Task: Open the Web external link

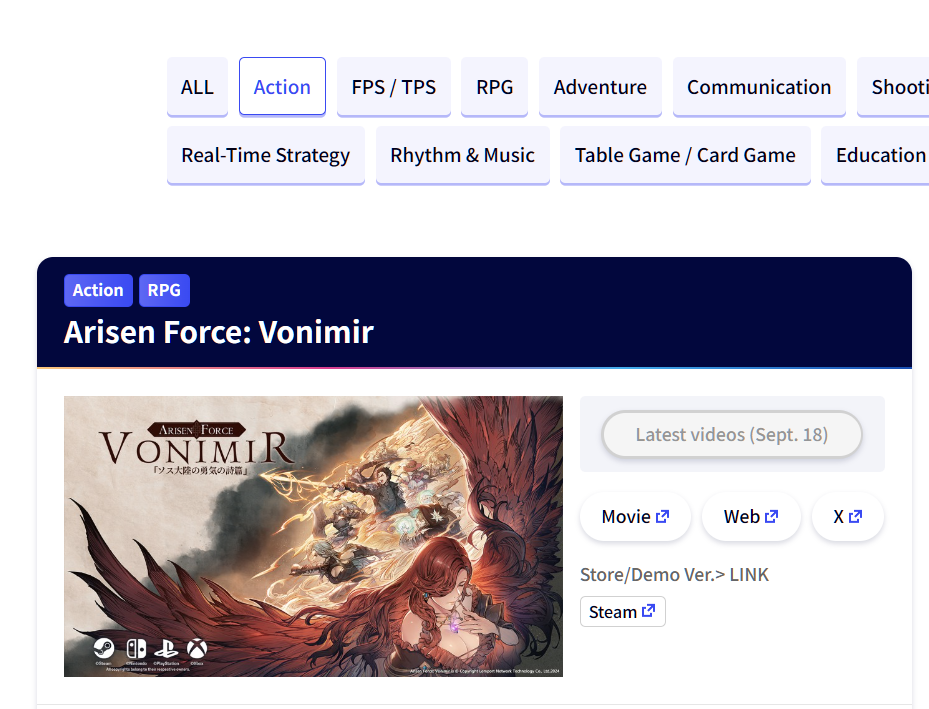Action: 751,516
